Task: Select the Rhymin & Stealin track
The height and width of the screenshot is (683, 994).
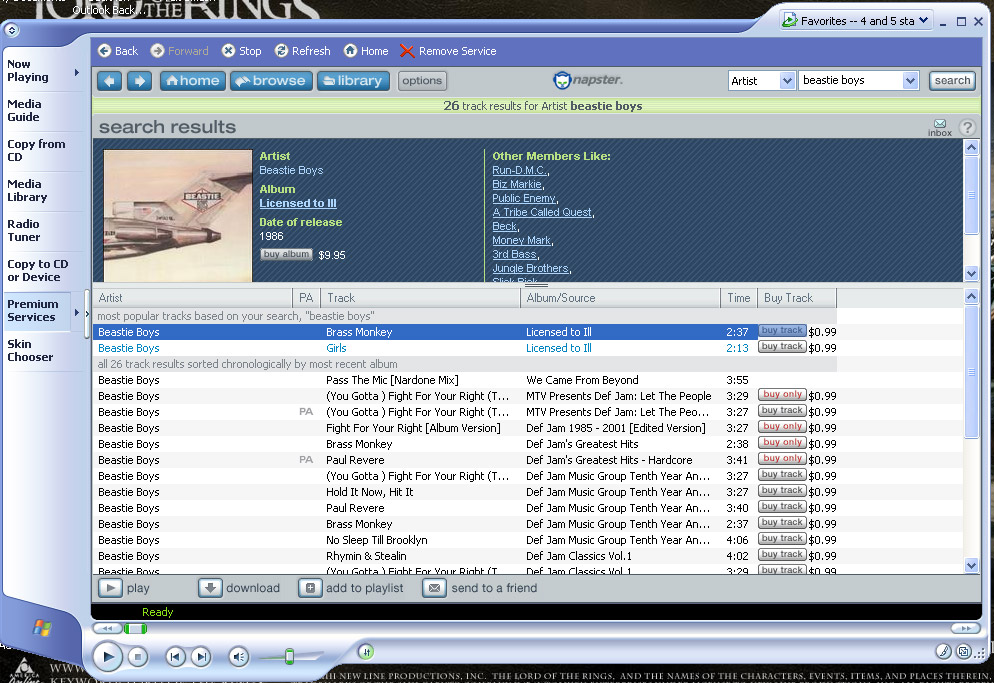Action: click(465, 556)
